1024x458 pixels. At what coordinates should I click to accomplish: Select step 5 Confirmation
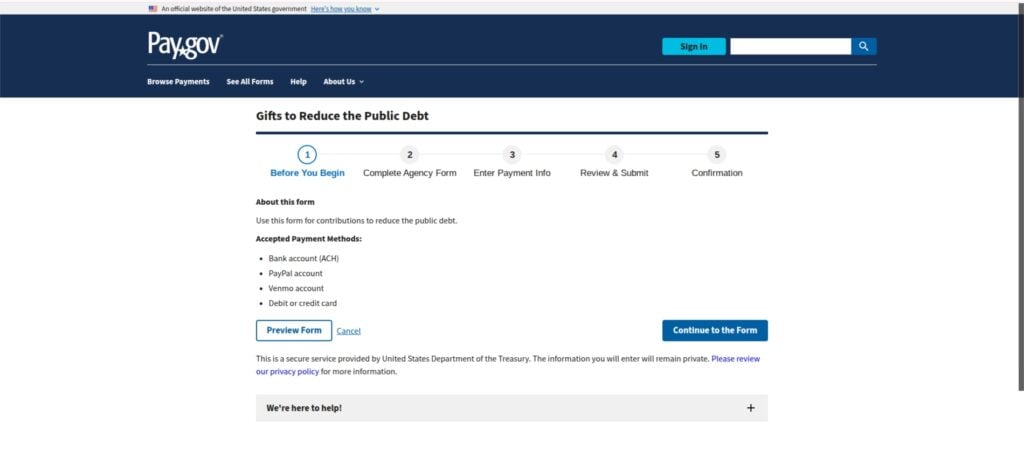coord(717,162)
